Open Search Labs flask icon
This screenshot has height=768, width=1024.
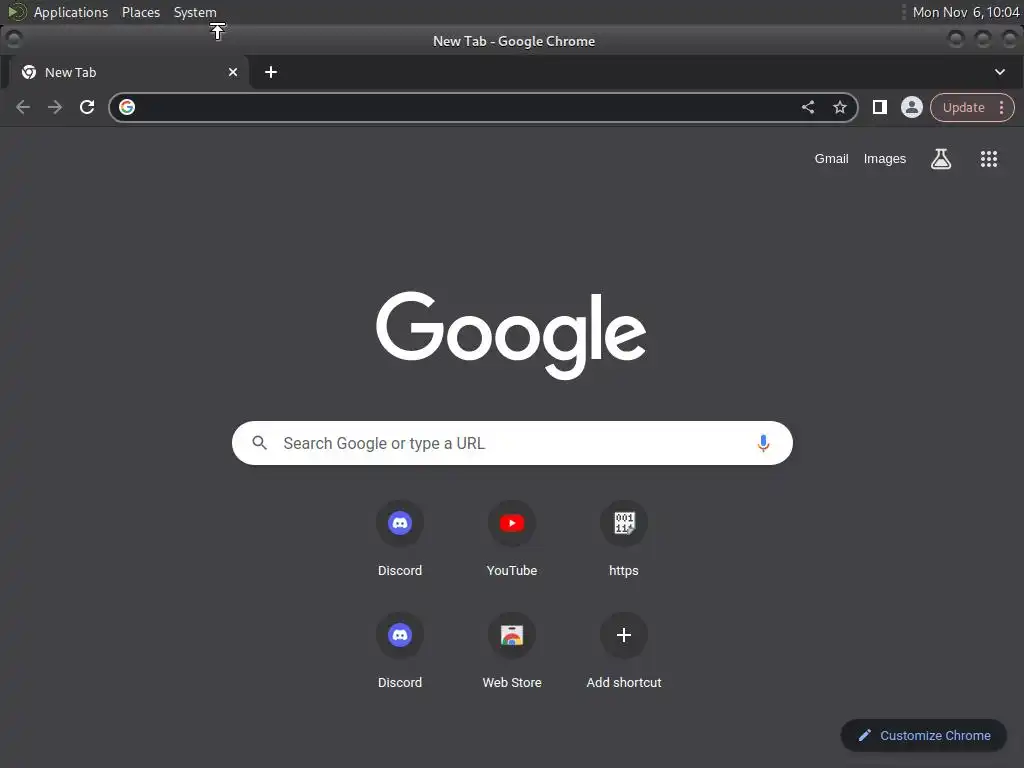click(940, 159)
